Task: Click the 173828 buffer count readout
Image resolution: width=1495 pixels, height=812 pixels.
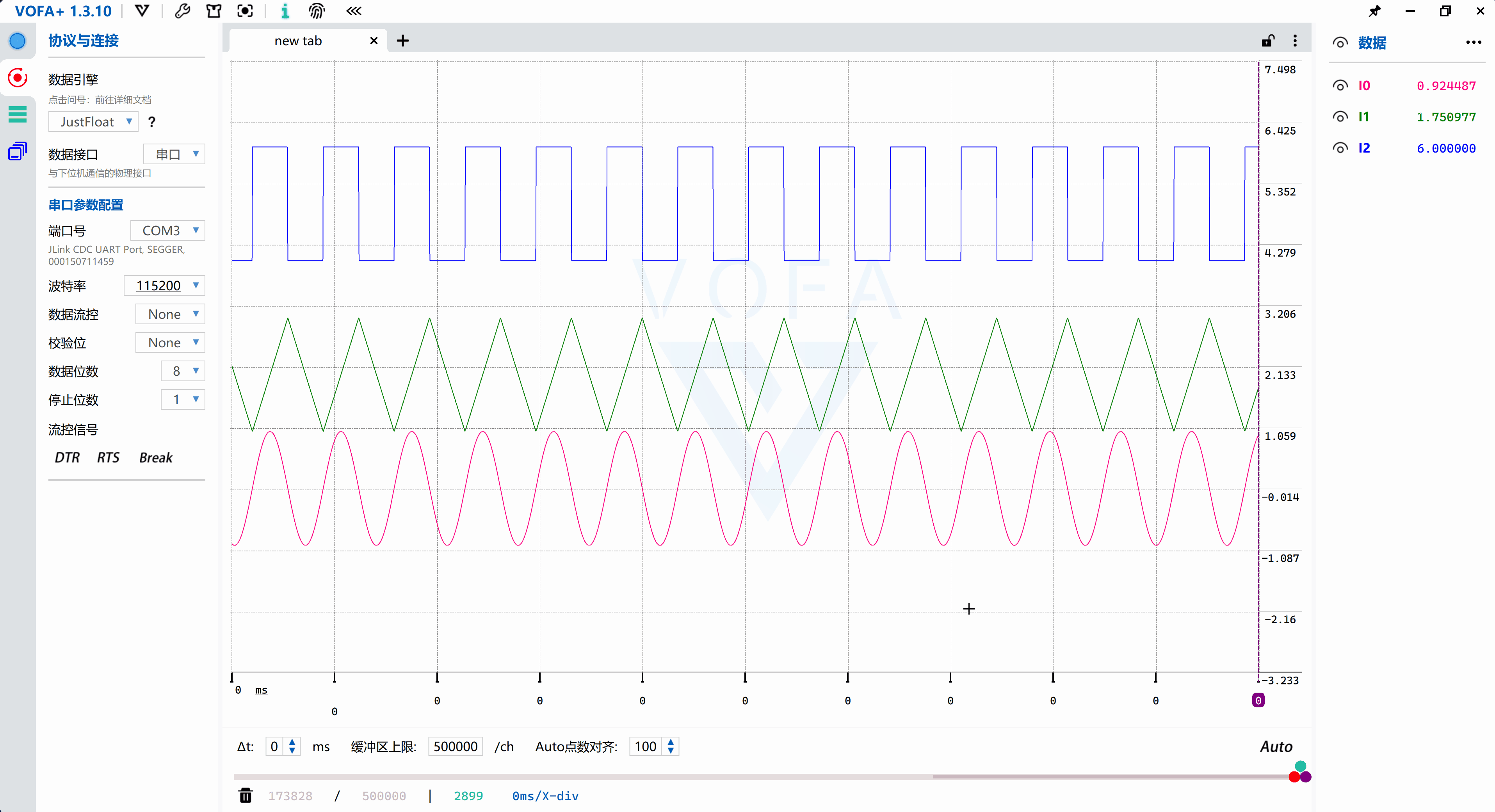Action: (x=290, y=796)
